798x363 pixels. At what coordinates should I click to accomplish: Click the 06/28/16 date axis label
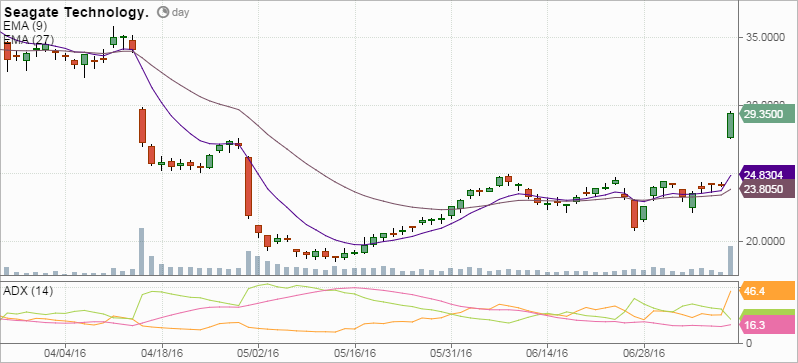point(644,353)
